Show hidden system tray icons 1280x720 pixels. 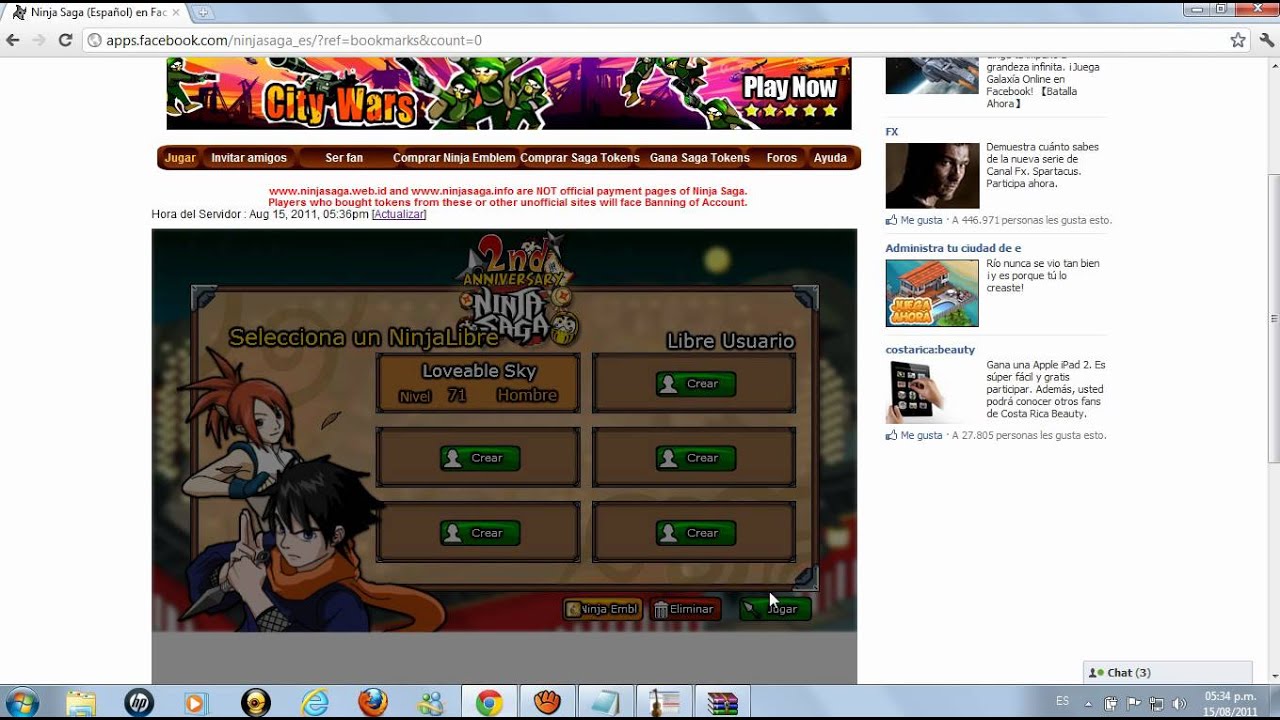(x=1091, y=703)
